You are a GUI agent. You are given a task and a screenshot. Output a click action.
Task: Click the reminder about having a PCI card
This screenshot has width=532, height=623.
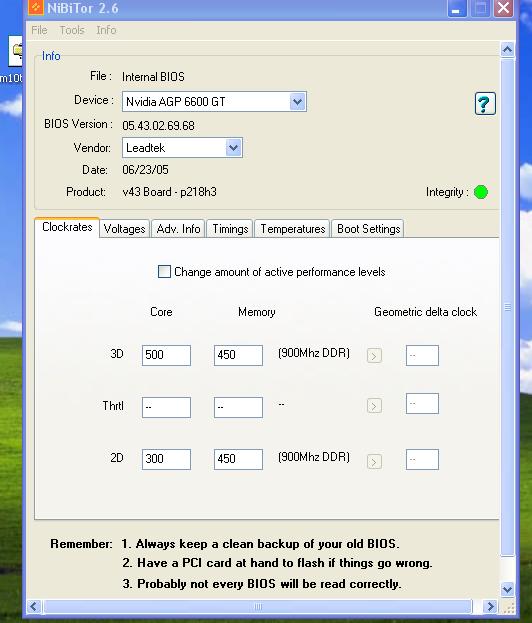[277, 563]
